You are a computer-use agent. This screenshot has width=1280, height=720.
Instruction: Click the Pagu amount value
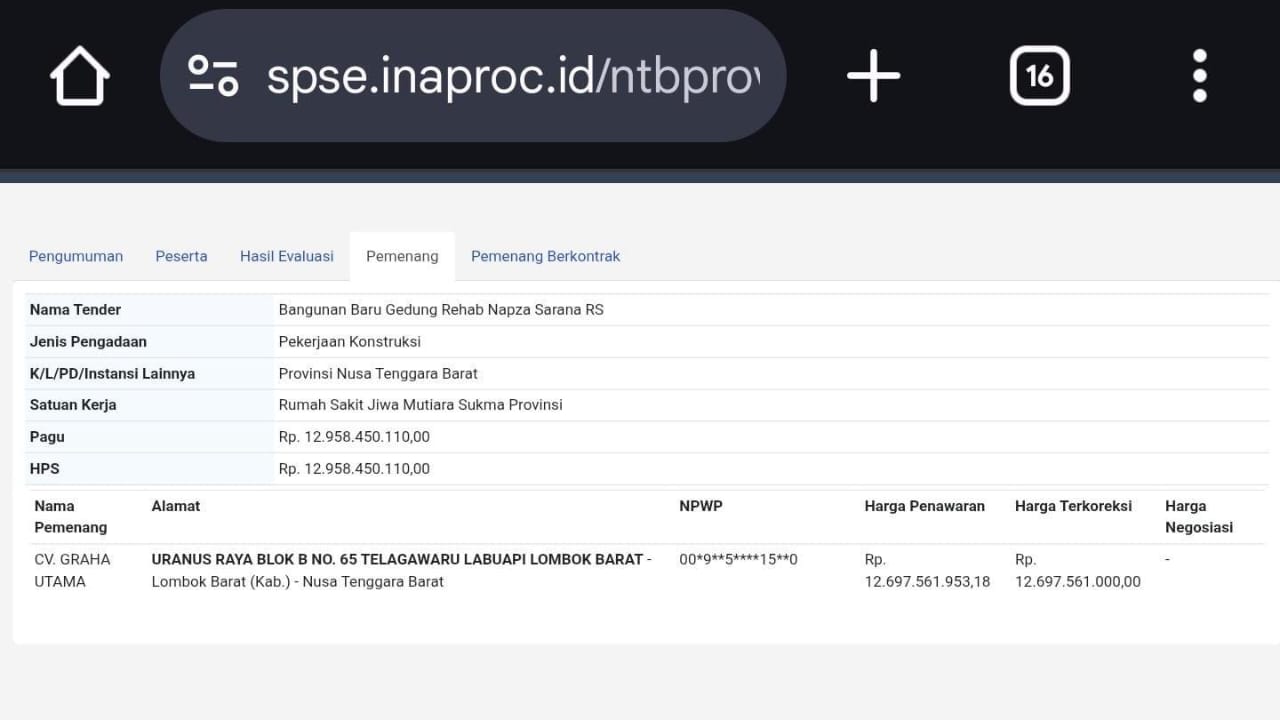pos(354,437)
